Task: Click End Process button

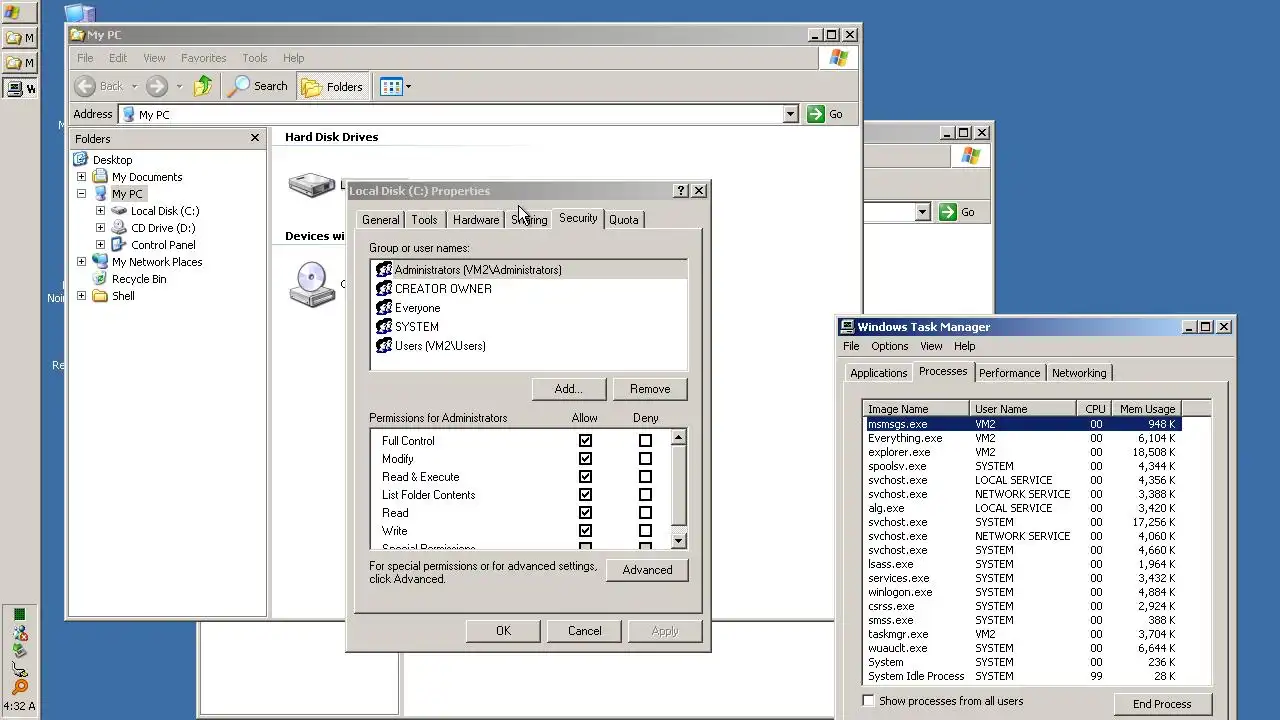Action: pos(1162,704)
